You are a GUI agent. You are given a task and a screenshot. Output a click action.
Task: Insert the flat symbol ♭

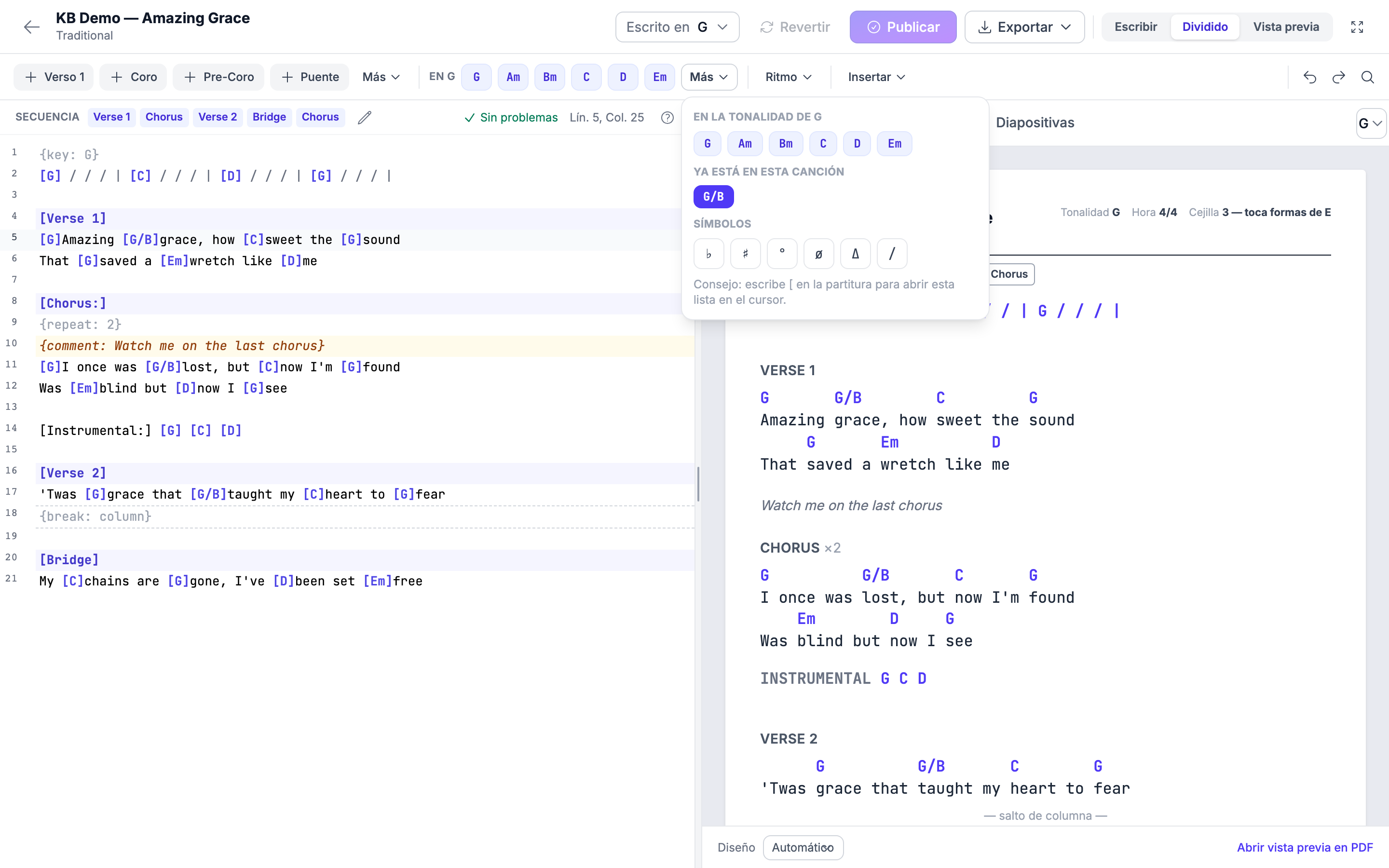point(708,254)
